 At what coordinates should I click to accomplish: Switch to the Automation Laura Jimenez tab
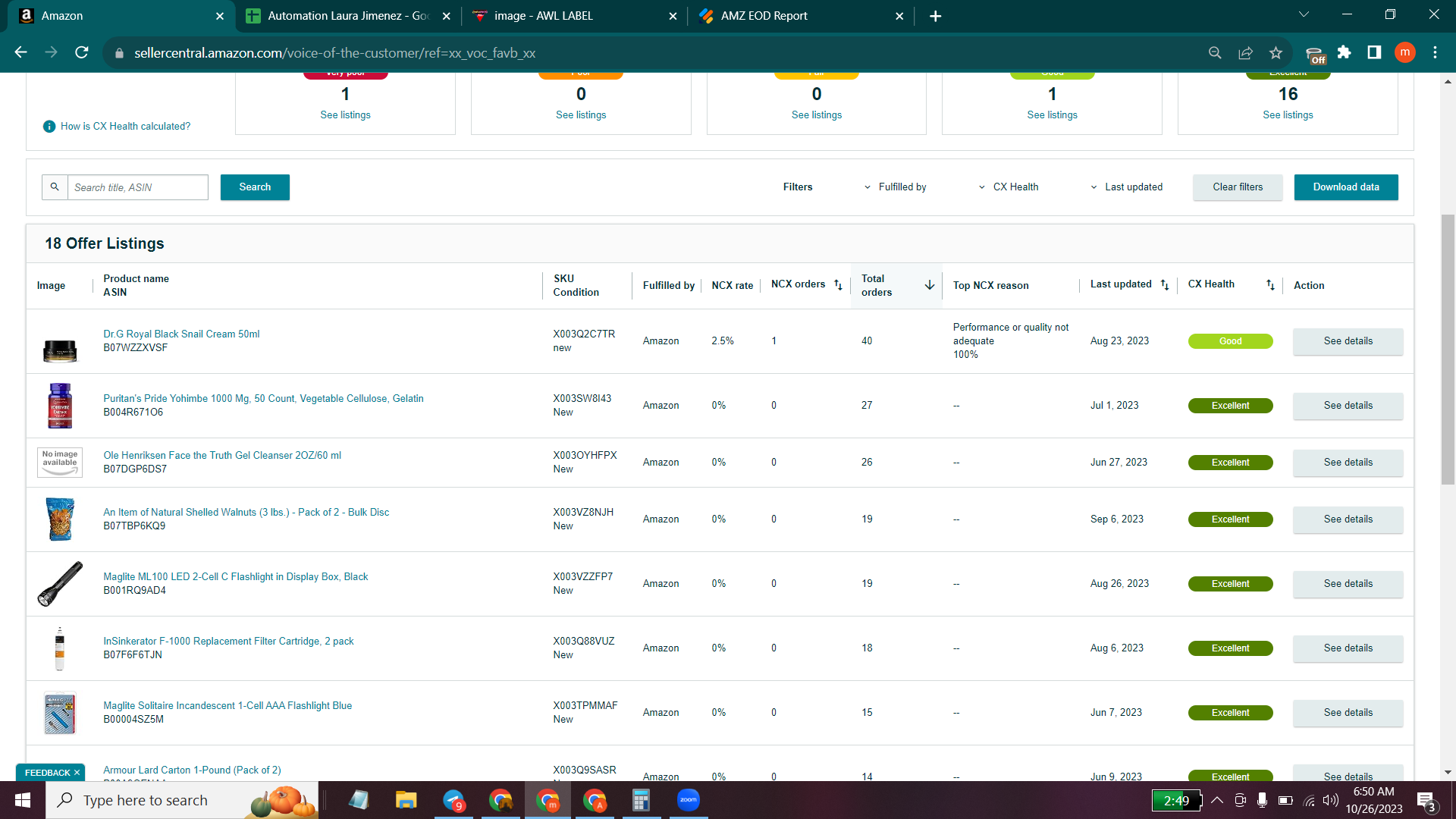click(x=348, y=16)
